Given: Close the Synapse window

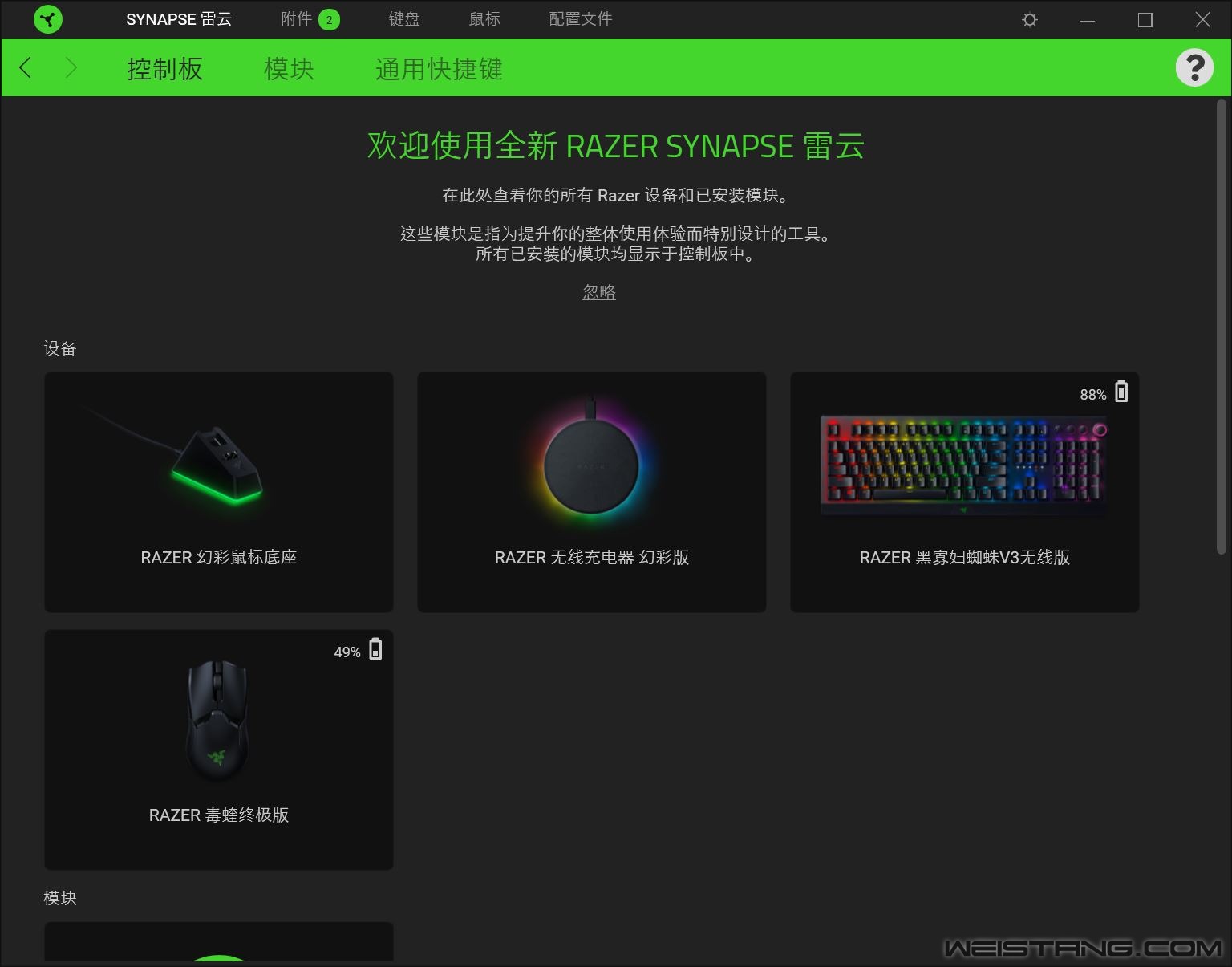Looking at the screenshot, I should click(1203, 20).
